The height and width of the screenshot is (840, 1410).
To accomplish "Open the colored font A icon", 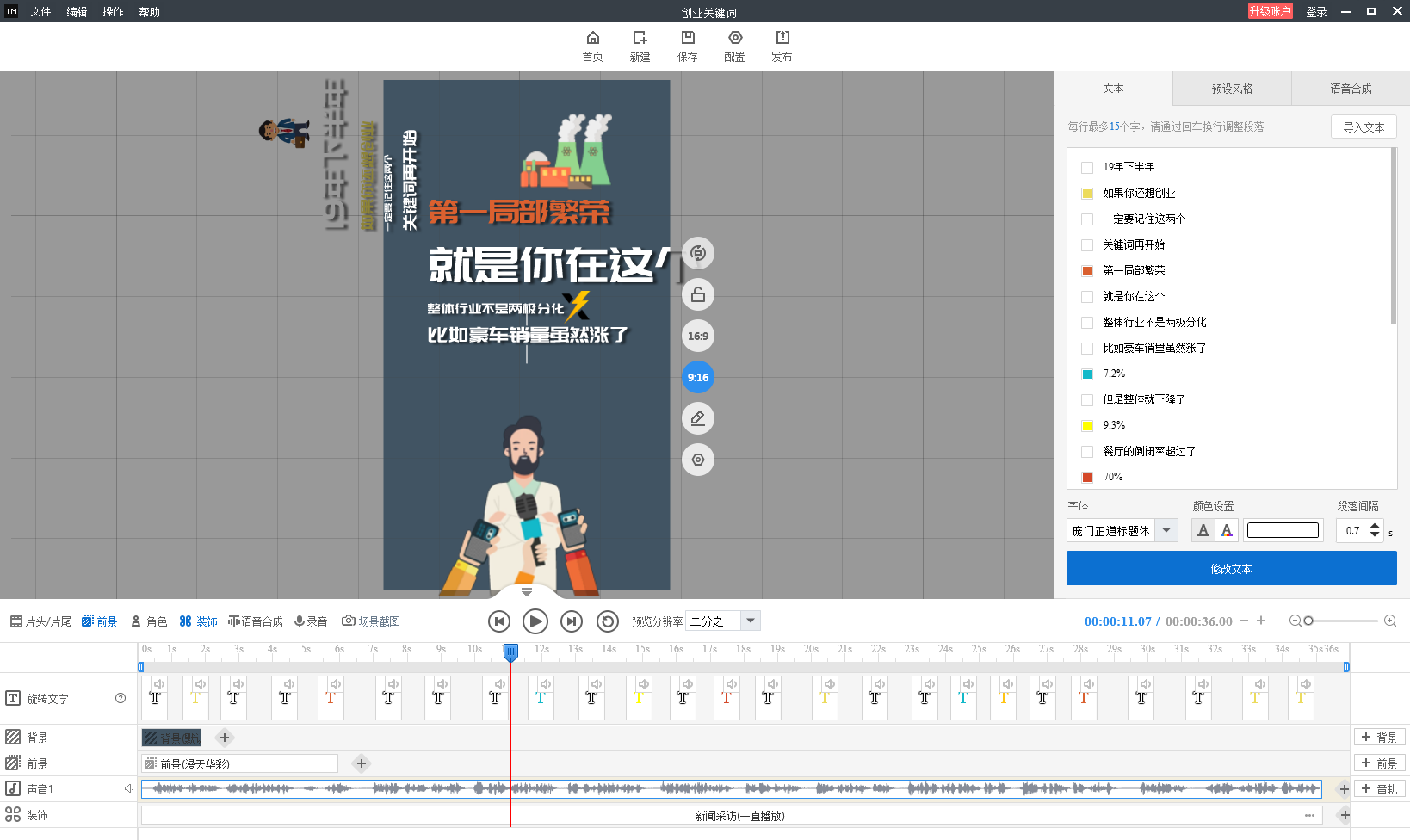I will pyautogui.click(x=1227, y=530).
